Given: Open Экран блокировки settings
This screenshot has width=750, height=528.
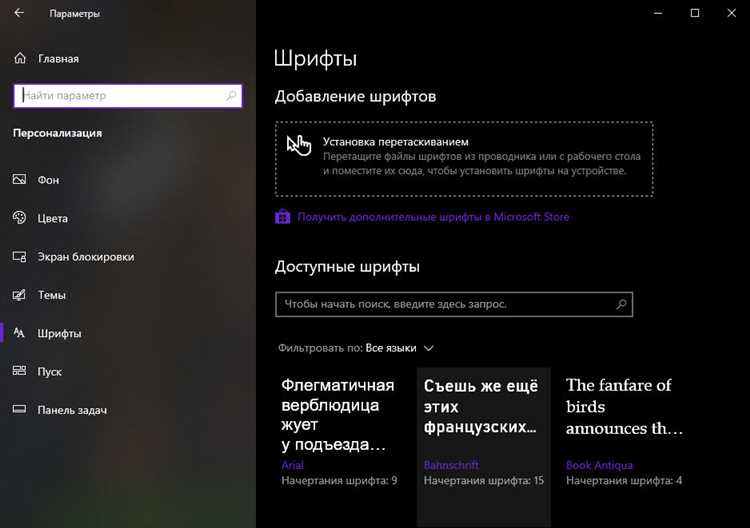Looking at the screenshot, I should click(128, 257).
